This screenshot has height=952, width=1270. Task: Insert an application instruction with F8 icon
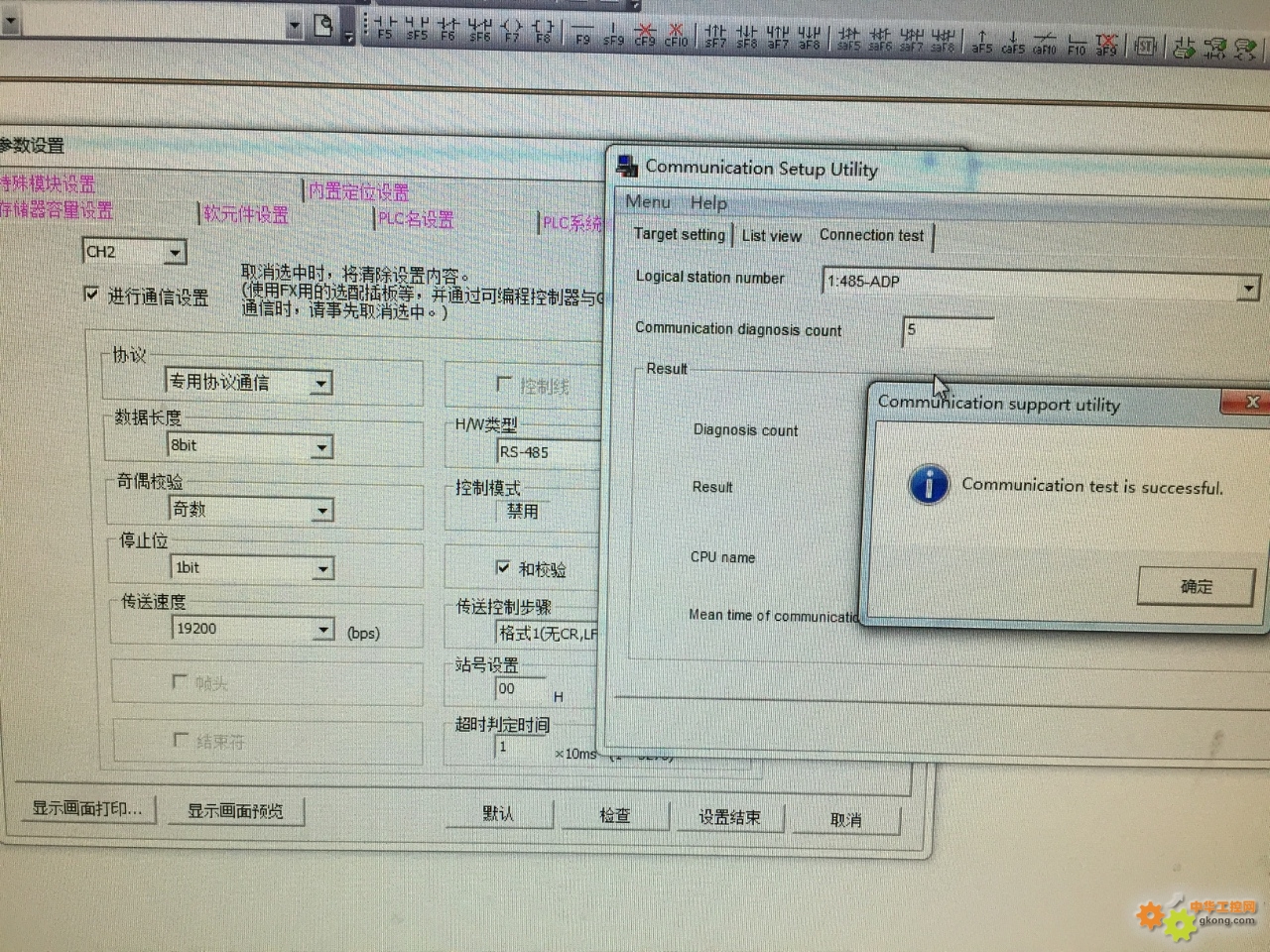pyautogui.click(x=543, y=30)
